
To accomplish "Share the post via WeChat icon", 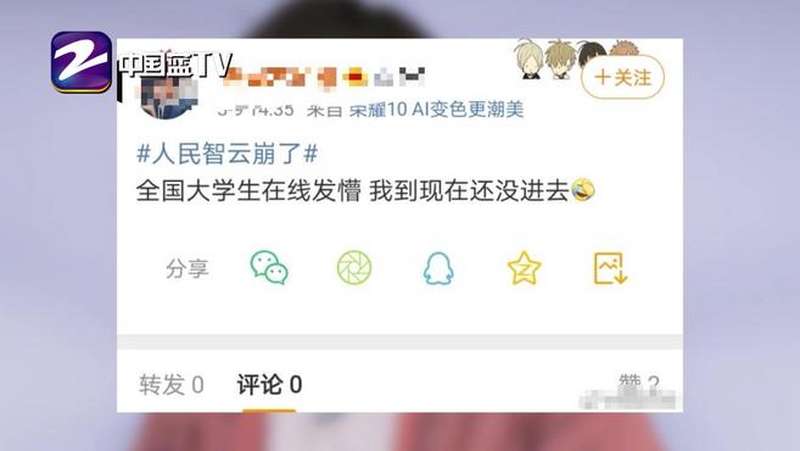I will (x=269, y=267).
